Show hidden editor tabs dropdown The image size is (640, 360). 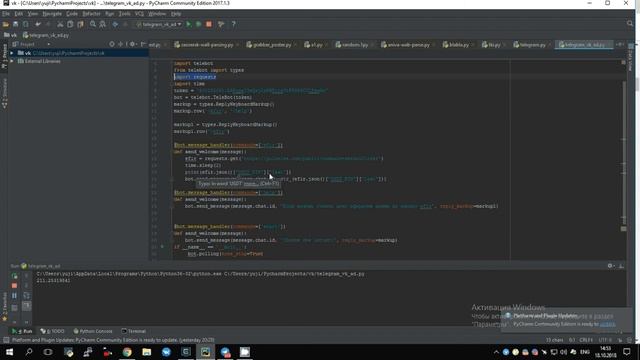[x=620, y=44]
